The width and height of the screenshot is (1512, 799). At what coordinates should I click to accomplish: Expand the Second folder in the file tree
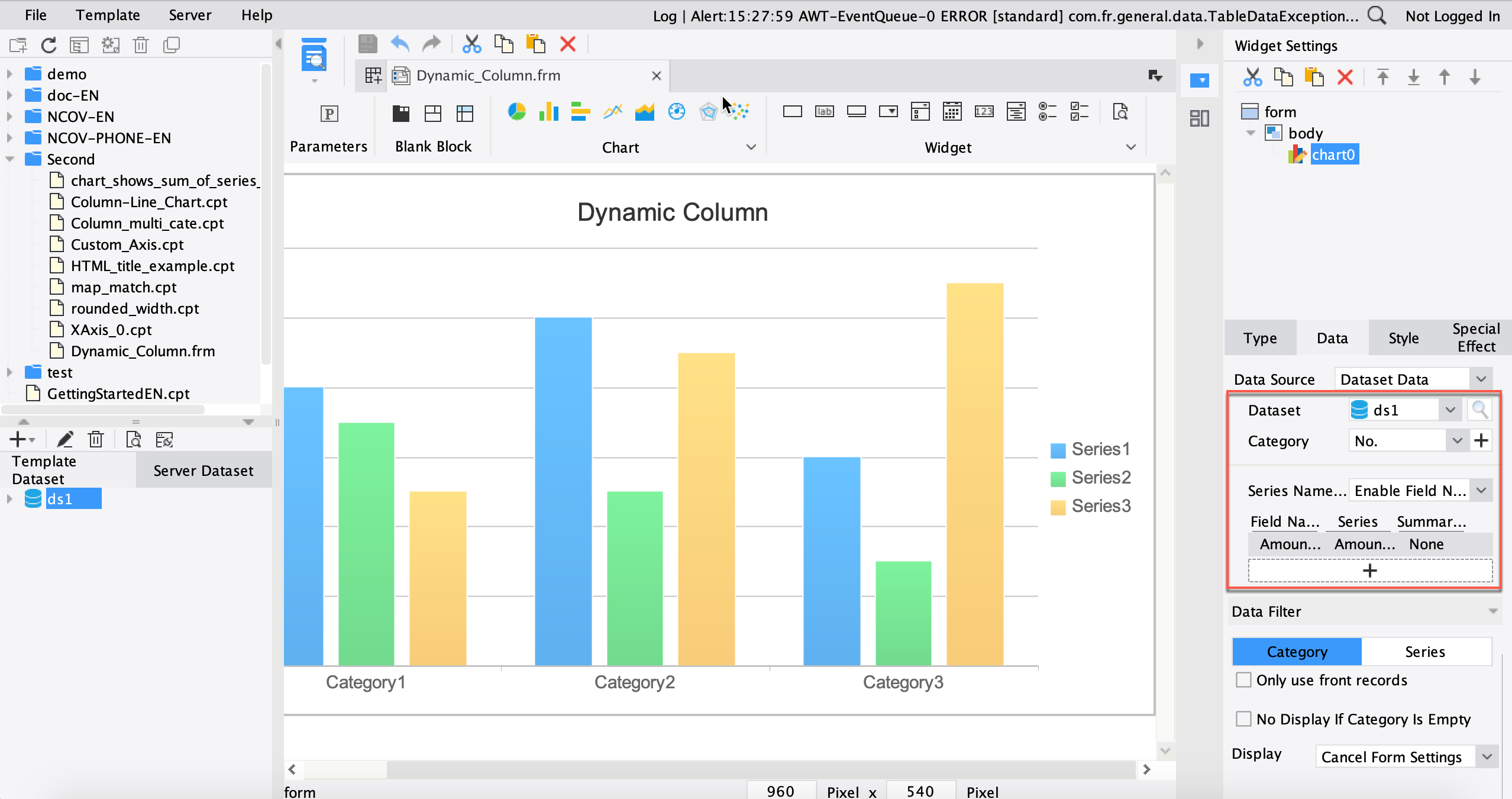[x=9, y=159]
